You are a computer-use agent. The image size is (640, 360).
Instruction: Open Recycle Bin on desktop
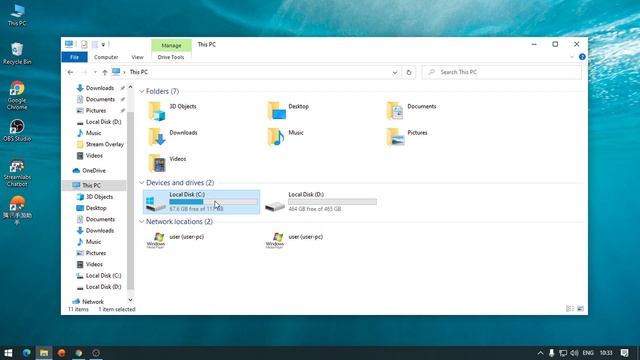(x=17, y=53)
